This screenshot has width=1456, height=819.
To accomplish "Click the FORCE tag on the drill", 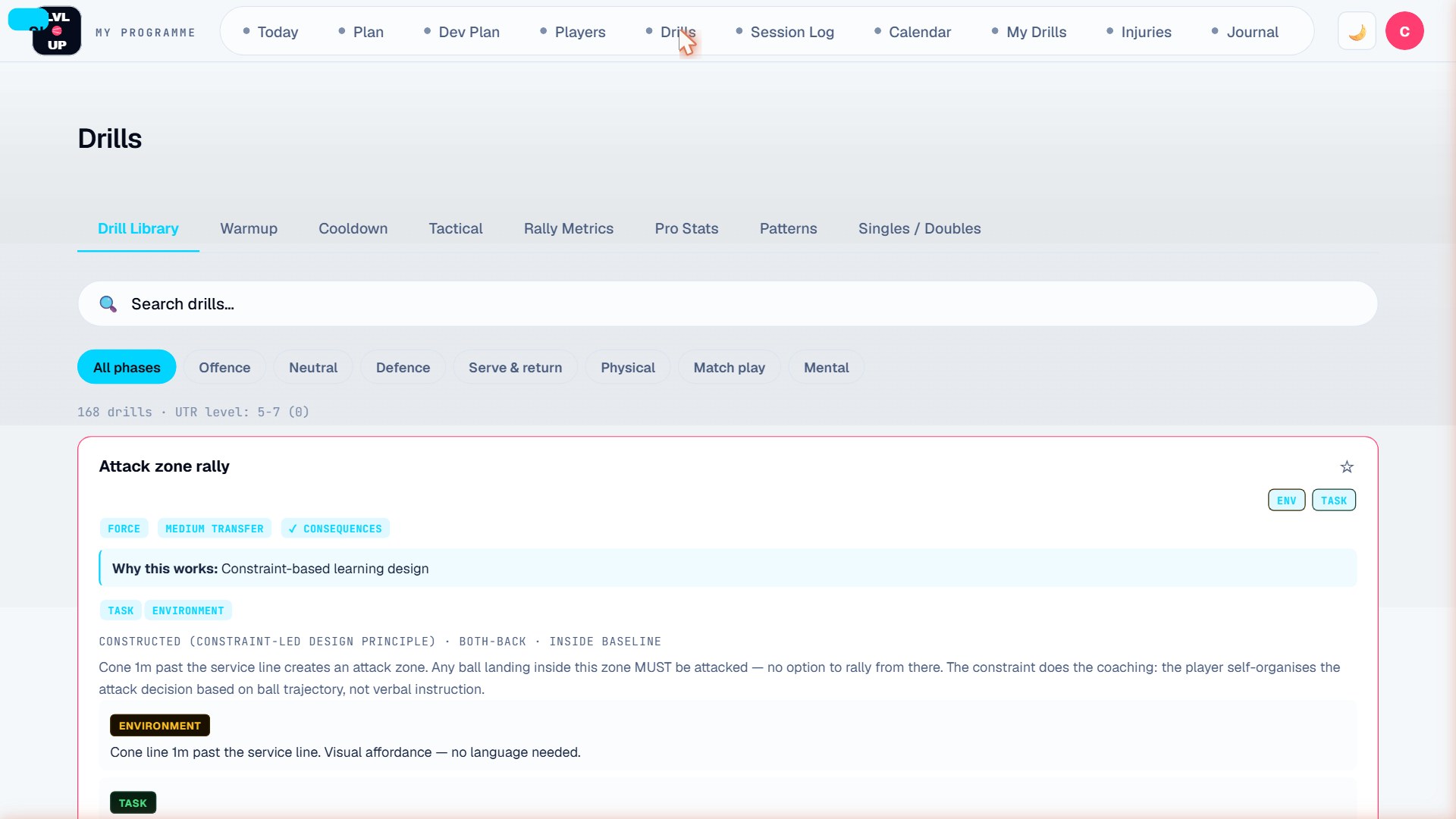I will point(124,529).
